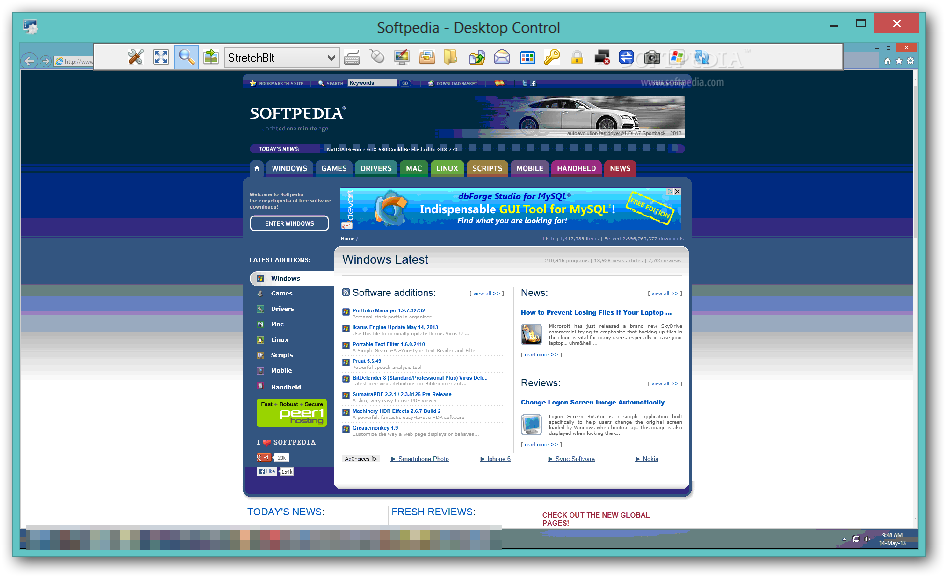
Task: Open the Softpedia home tab icon
Action: [x=257, y=168]
